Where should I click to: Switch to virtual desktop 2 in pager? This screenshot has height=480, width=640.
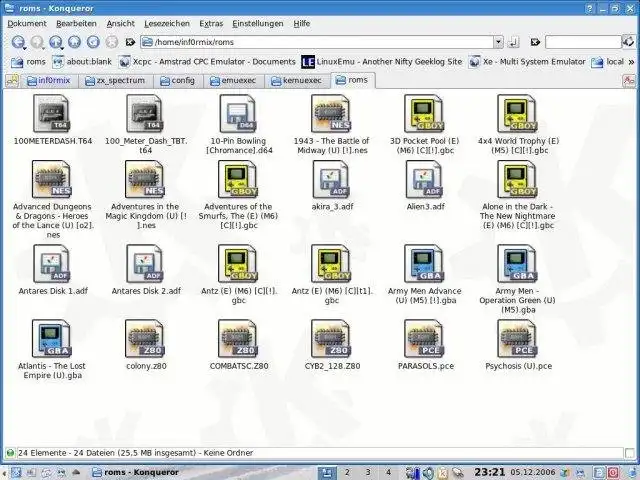point(347,473)
